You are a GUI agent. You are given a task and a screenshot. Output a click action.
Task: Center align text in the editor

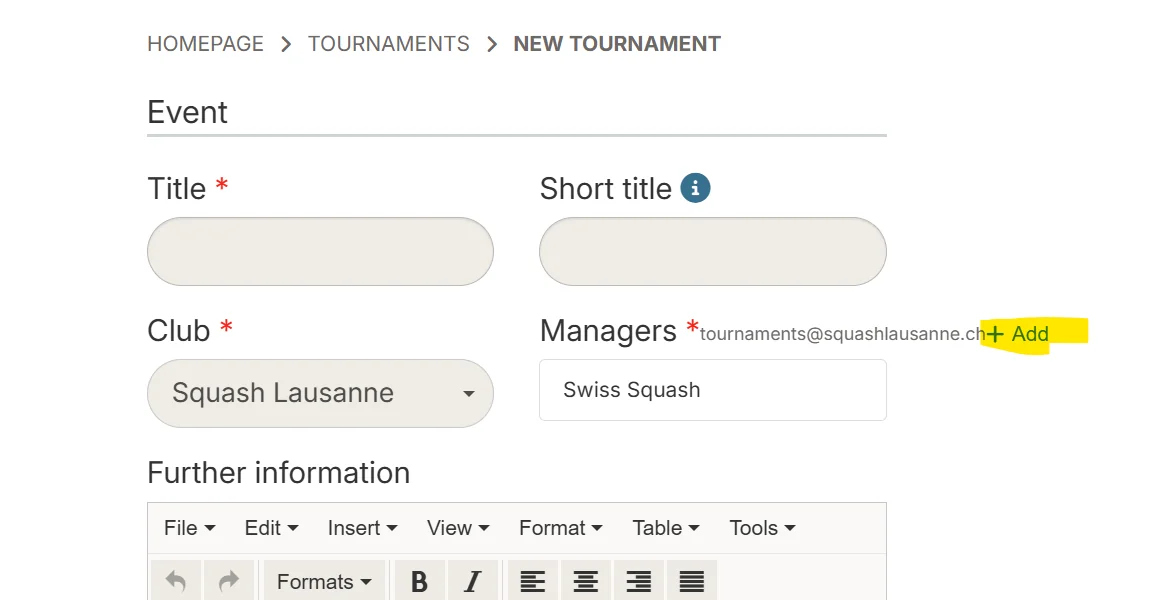586,581
